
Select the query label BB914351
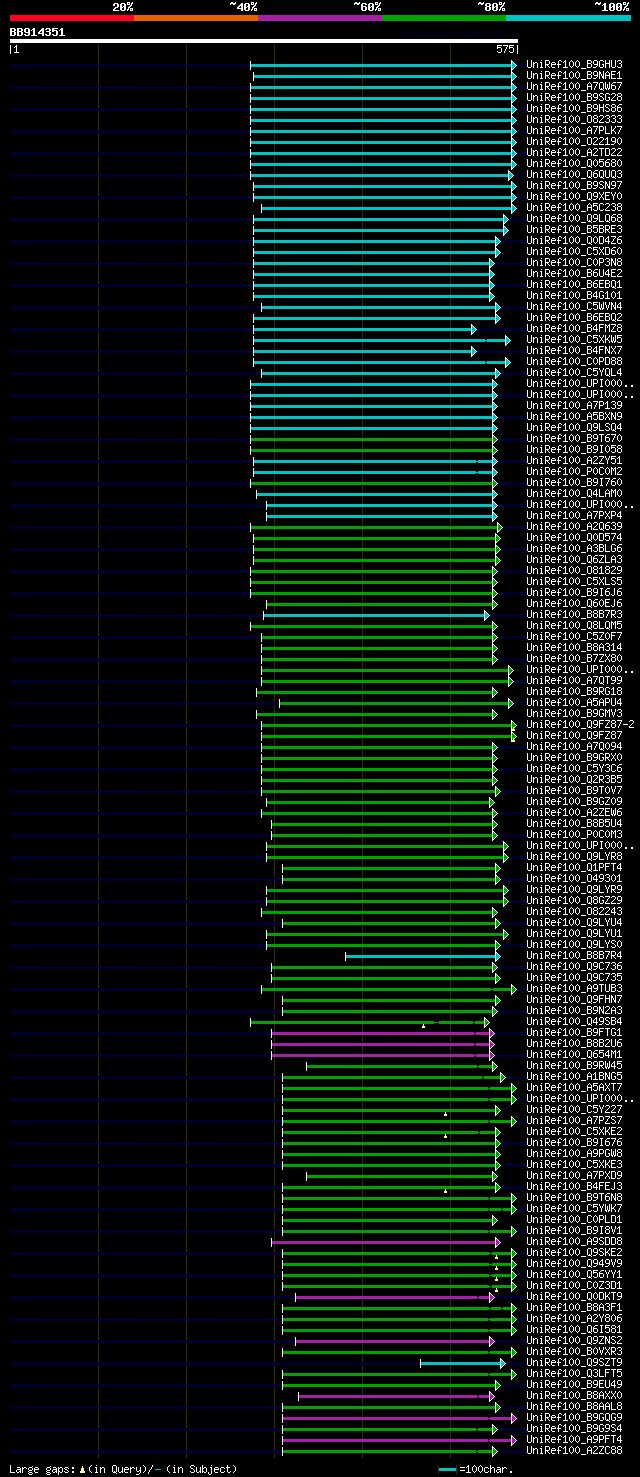[37, 32]
